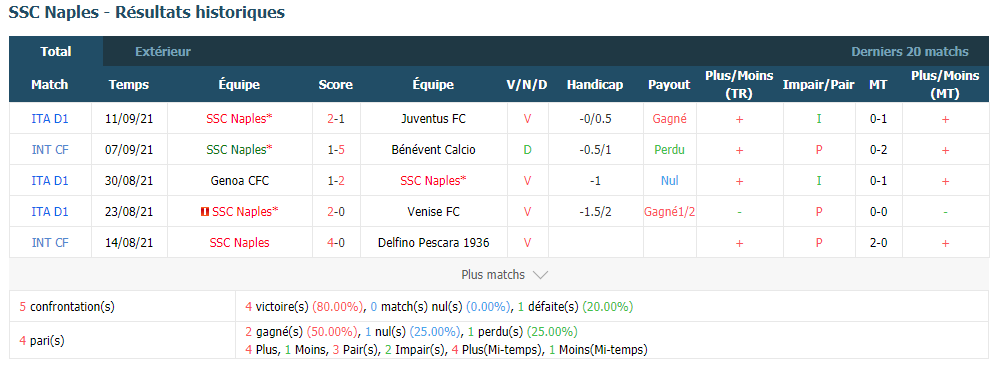The image size is (996, 366).
Task: Open Delfino Pescara 1936 team page
Action: click(x=433, y=243)
